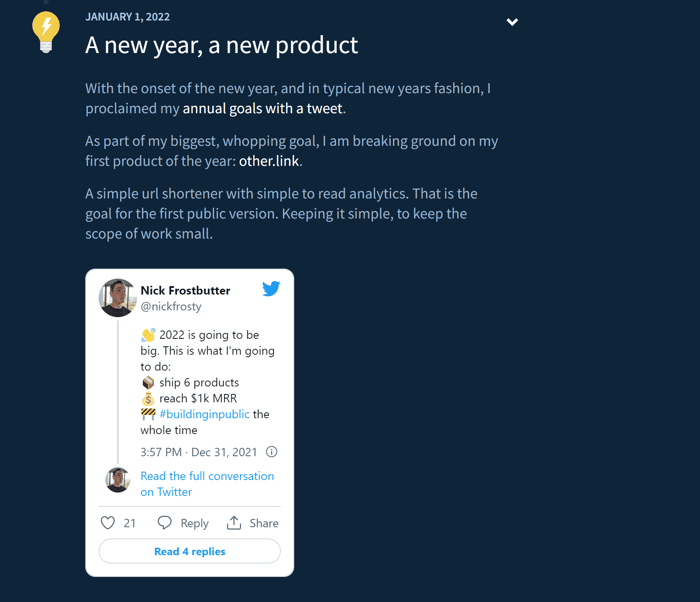Click the Read 4 replies button
Screen dimensions: 700x602
[190, 551]
